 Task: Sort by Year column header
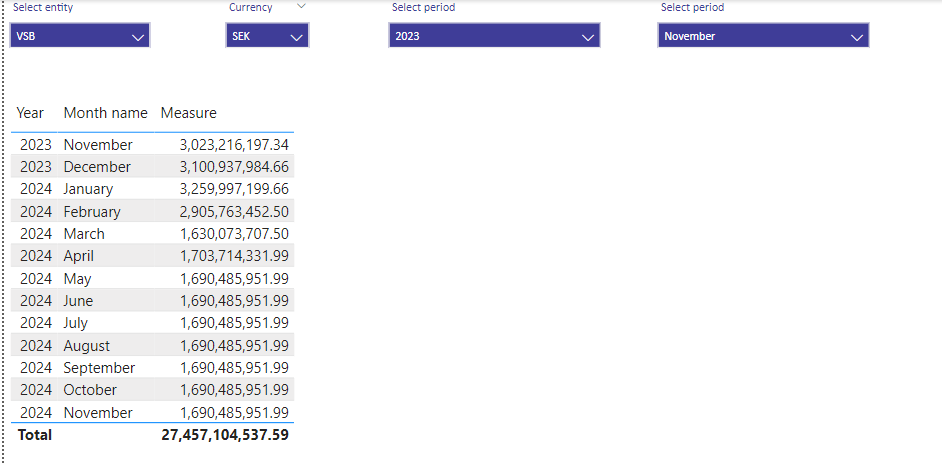30,113
